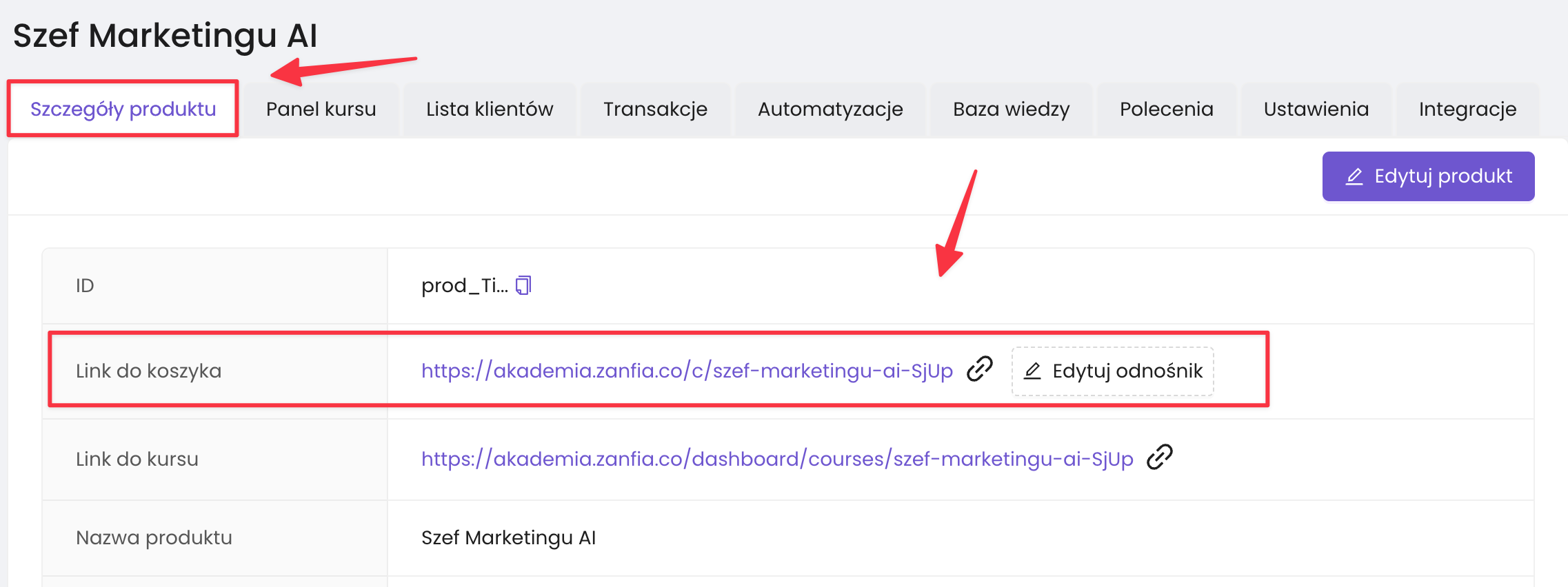Switch to the Polecenia tab
The width and height of the screenshot is (1568, 587).
pos(1166,109)
